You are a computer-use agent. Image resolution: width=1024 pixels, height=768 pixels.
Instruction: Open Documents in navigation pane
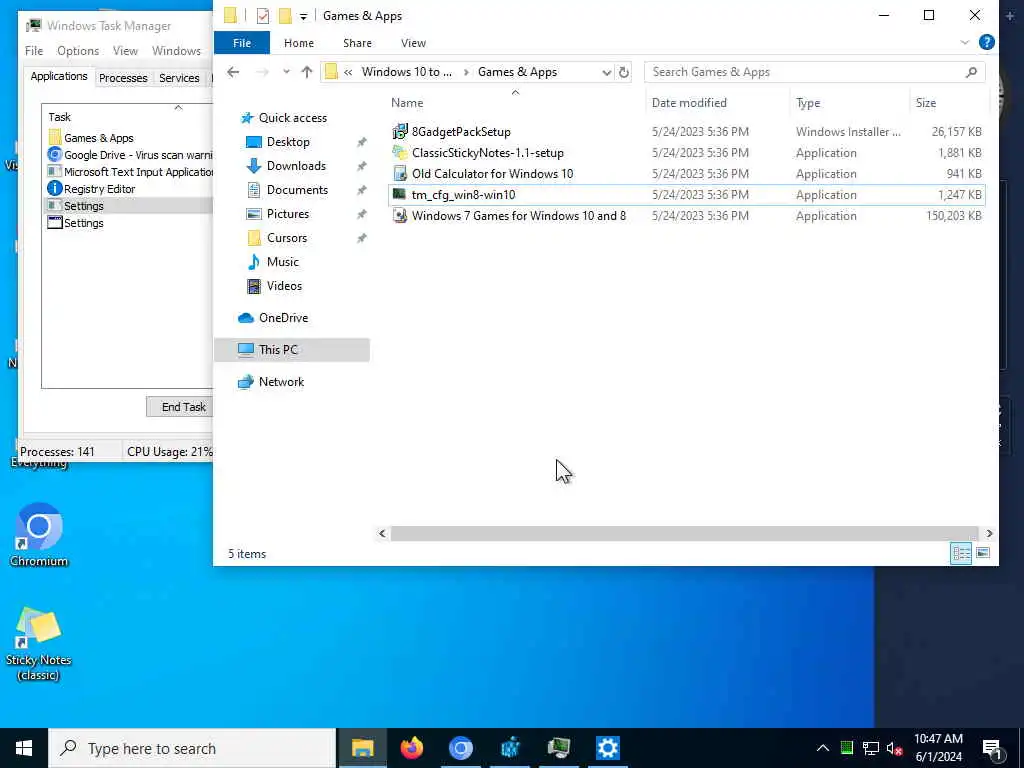[297, 190]
